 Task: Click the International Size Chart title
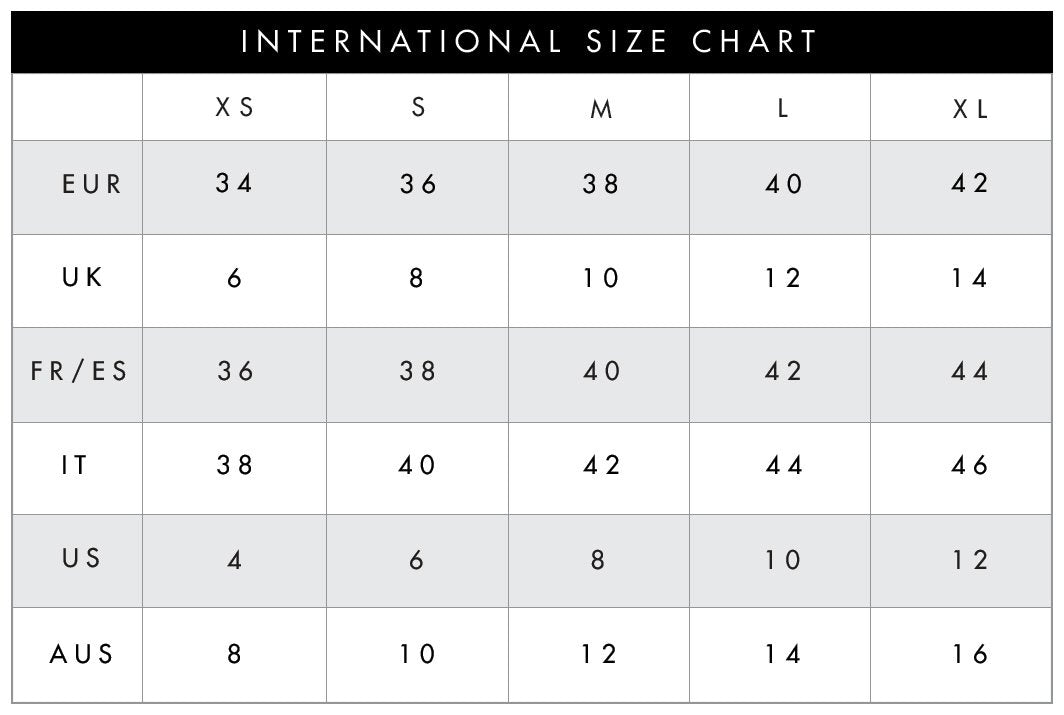point(531,42)
